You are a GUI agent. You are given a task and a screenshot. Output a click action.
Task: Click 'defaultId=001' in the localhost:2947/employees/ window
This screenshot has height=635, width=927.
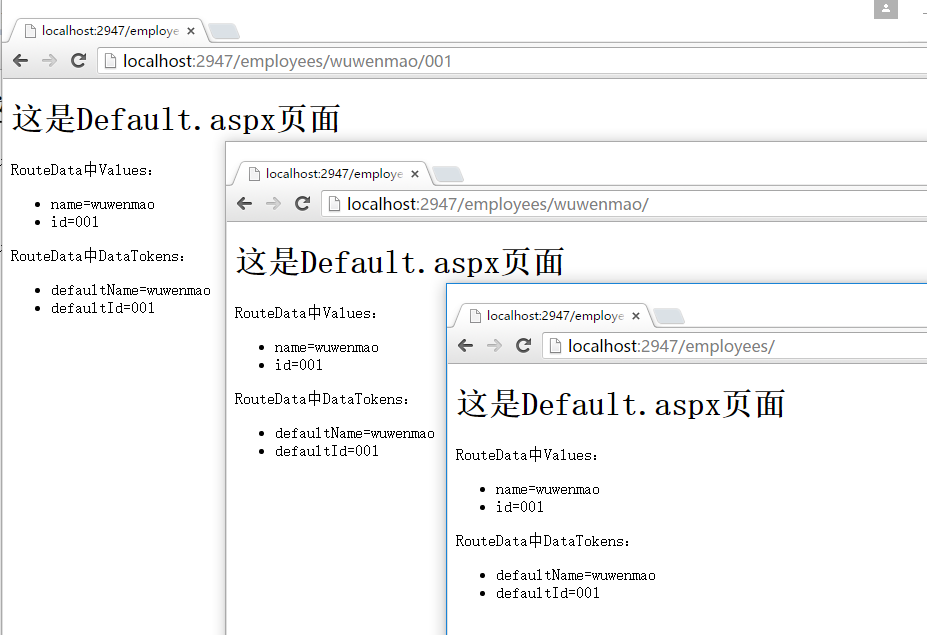tap(547, 593)
